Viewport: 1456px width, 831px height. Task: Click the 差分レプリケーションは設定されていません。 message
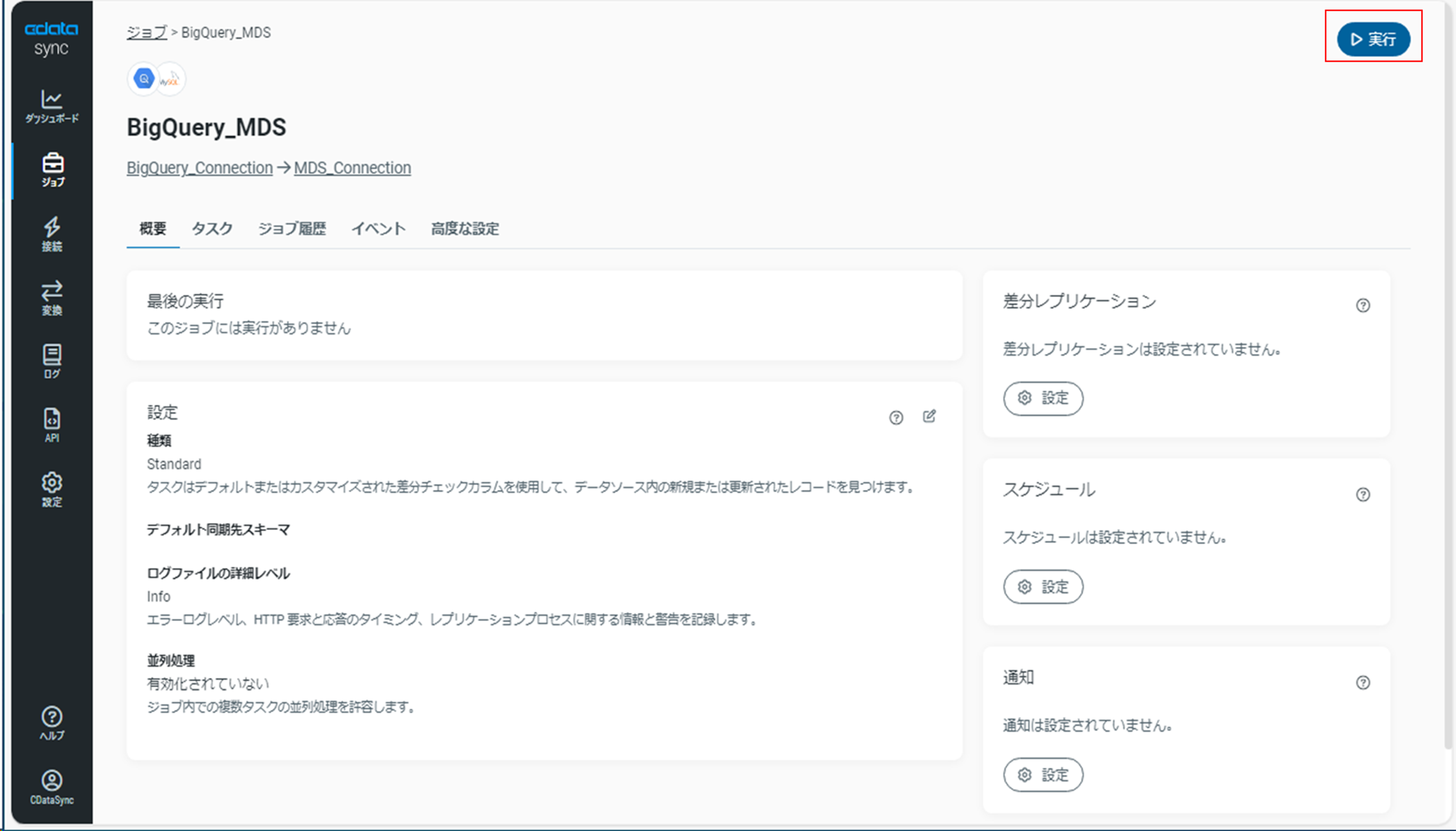tap(1143, 349)
